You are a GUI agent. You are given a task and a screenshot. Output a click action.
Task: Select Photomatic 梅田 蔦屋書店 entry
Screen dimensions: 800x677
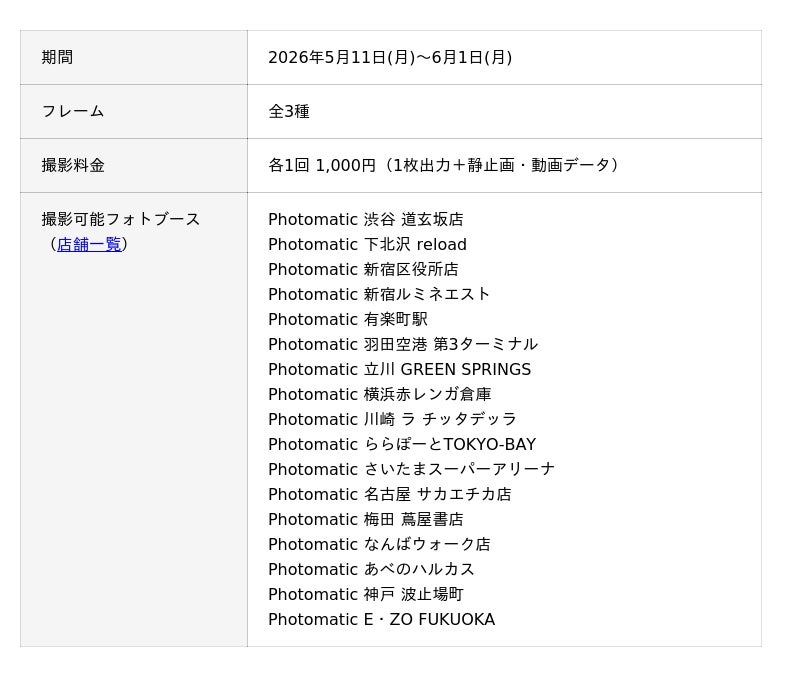(x=366, y=519)
